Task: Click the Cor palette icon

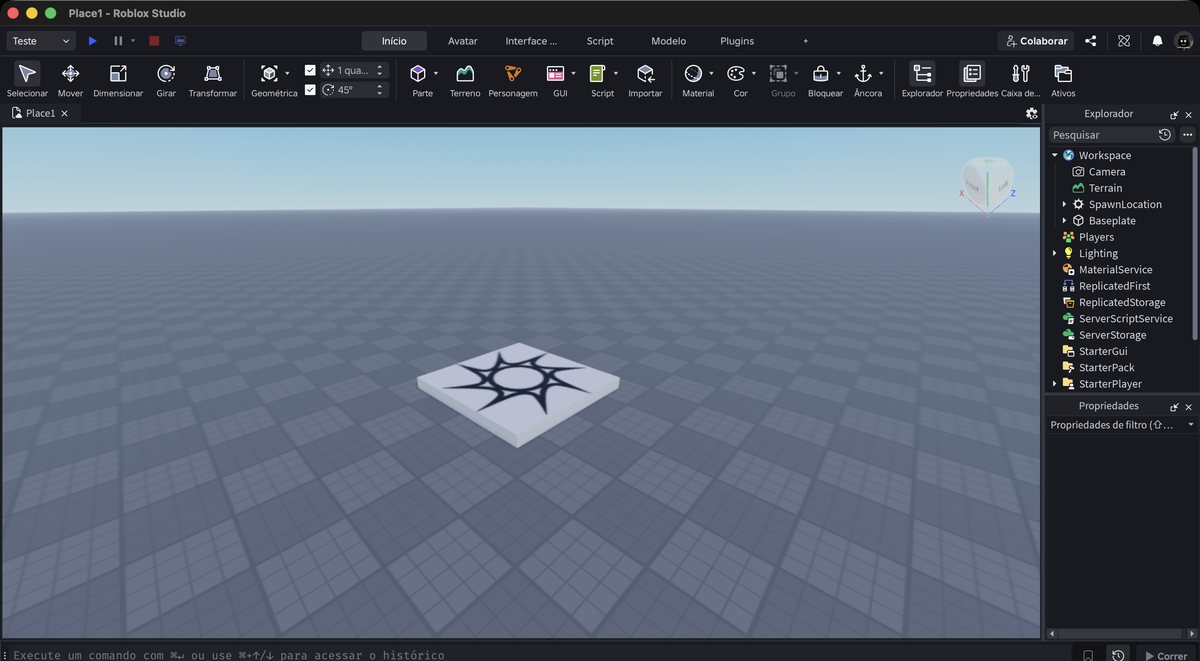Action: point(736,74)
